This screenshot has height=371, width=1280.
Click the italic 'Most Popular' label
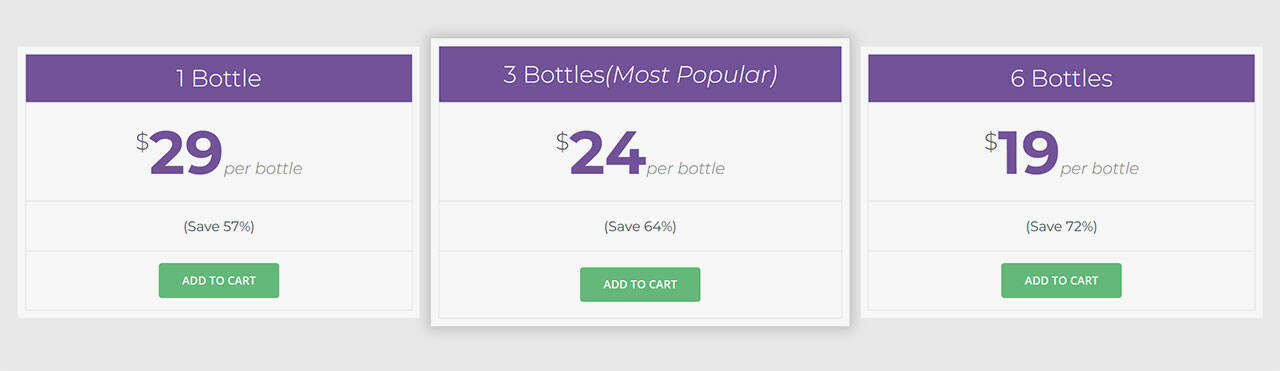(x=691, y=75)
